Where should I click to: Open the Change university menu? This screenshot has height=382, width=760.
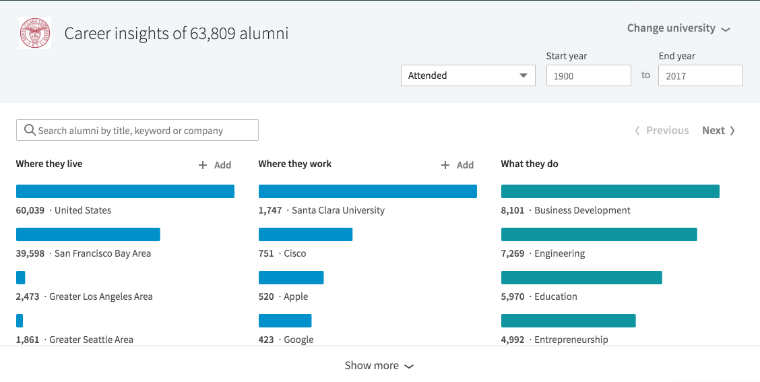pyautogui.click(x=679, y=28)
